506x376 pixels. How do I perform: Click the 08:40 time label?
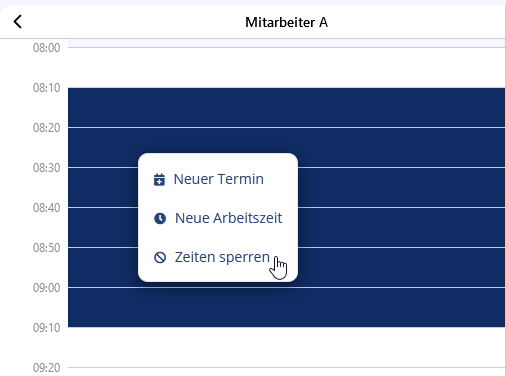coord(47,208)
